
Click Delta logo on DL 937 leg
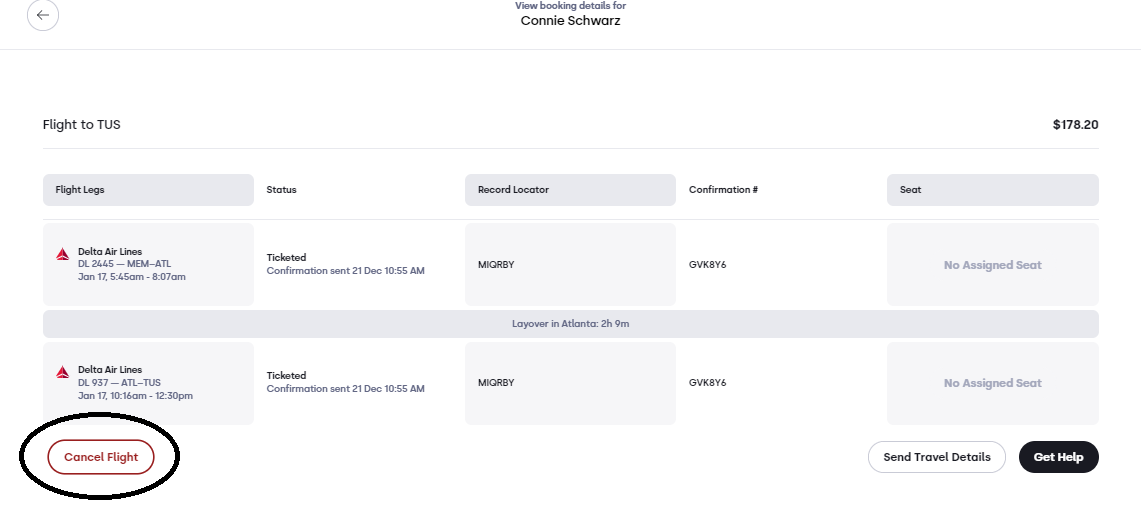click(x=63, y=372)
